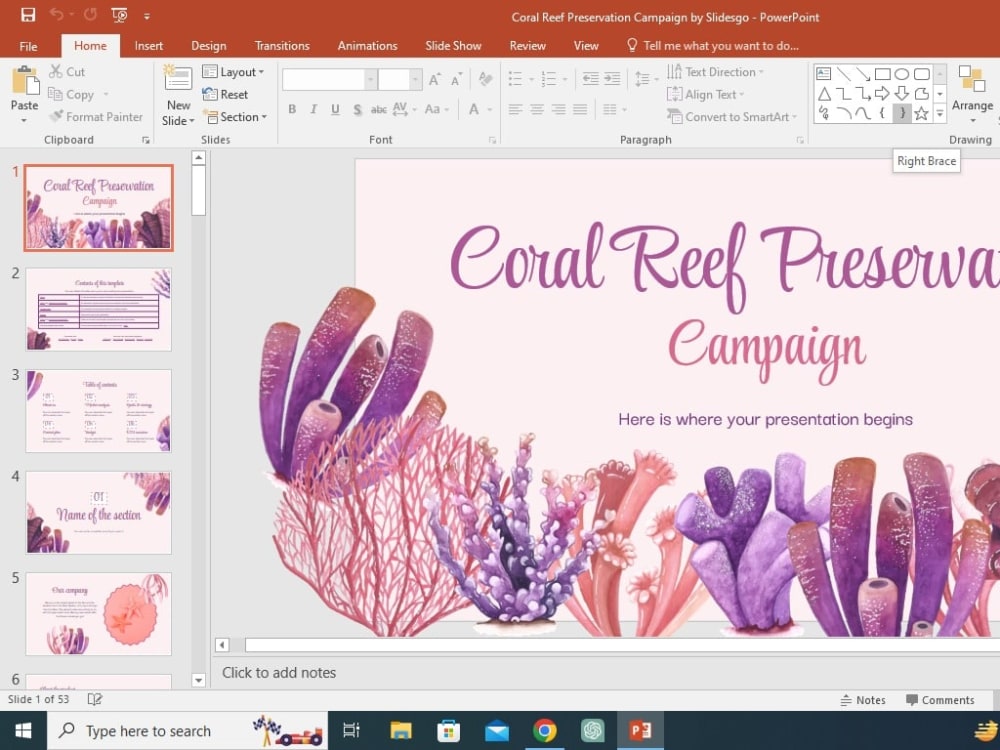Click the Increase List Level icon
Screen dimensions: 1000x750
coord(612,79)
